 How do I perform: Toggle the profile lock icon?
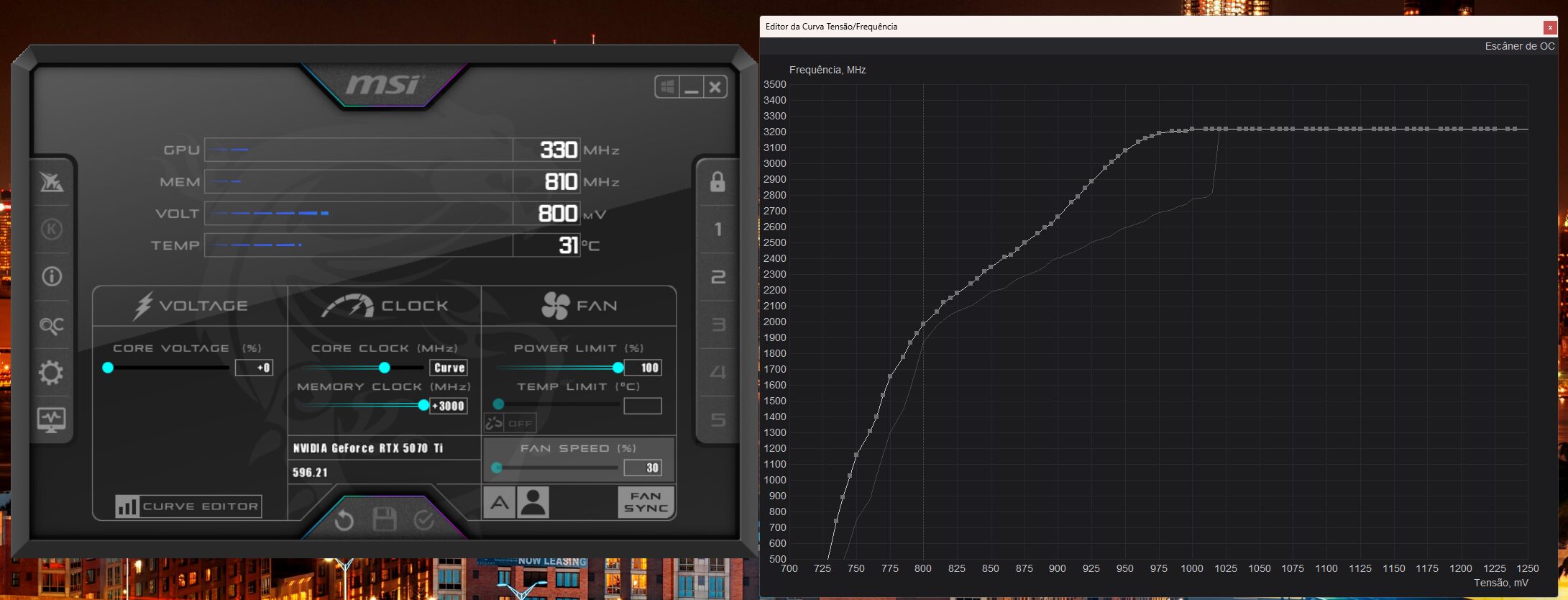(x=717, y=182)
